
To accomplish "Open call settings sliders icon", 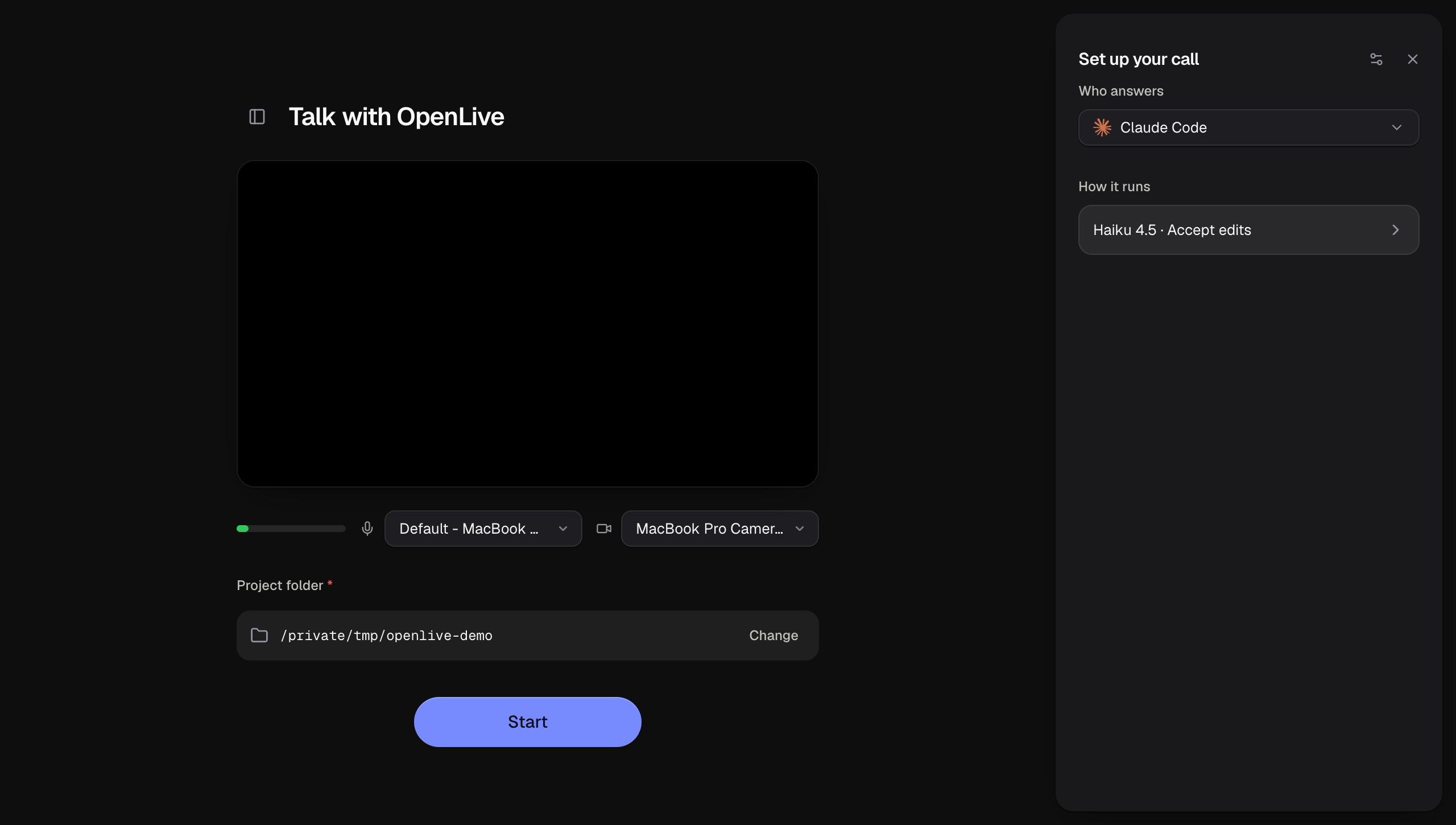I will tap(1376, 59).
